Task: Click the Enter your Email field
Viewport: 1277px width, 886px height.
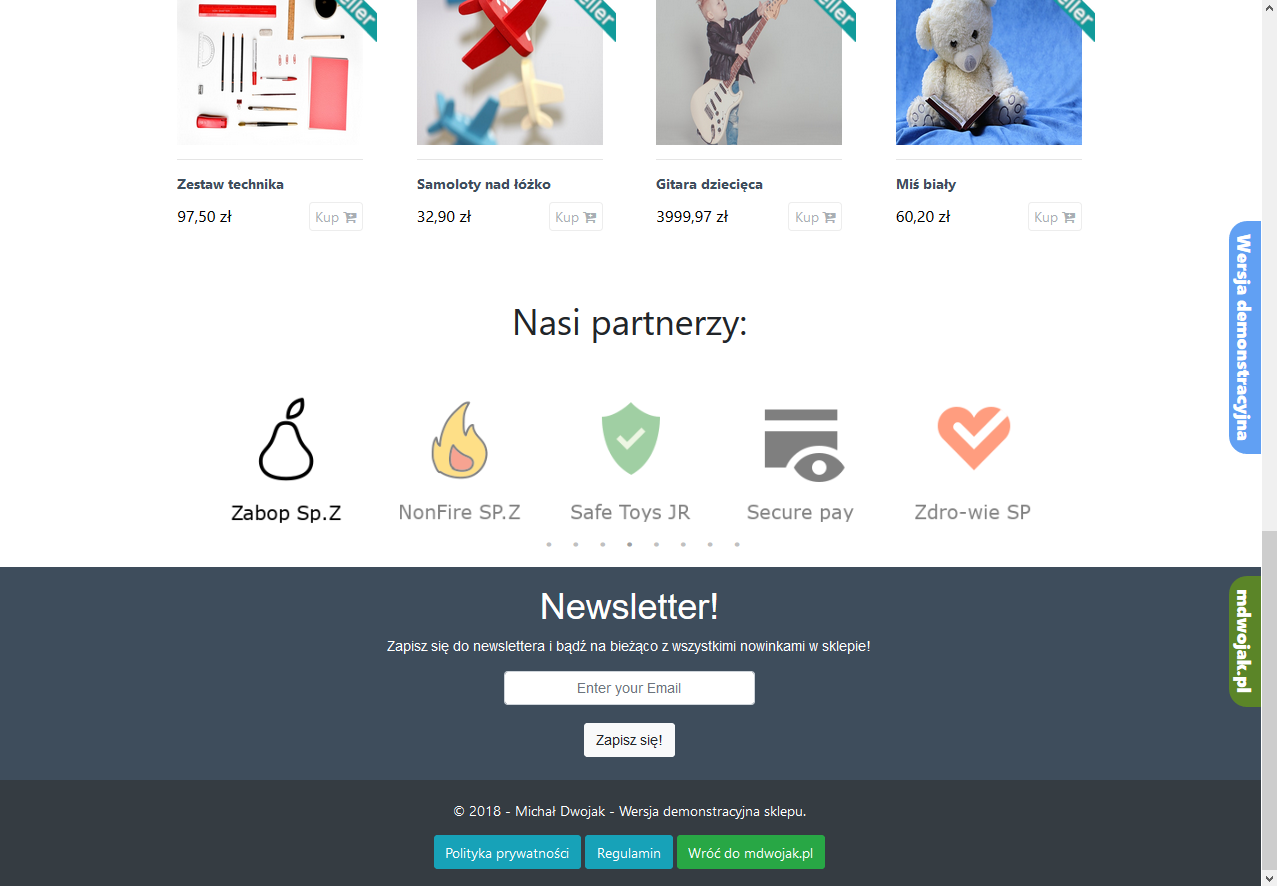Action: (x=629, y=688)
